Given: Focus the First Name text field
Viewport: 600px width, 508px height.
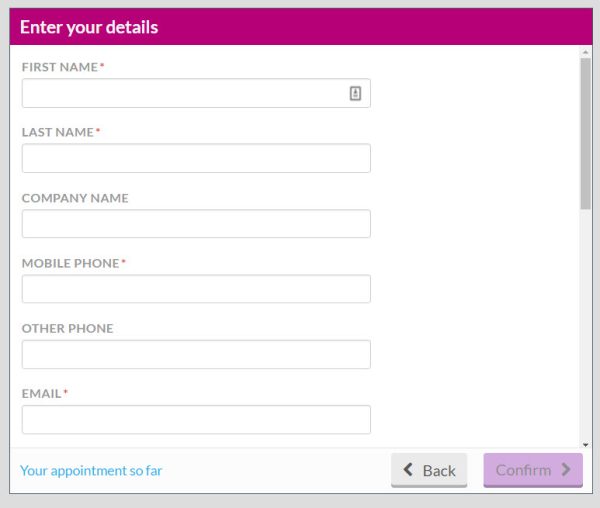Looking at the screenshot, I should click(185, 93).
